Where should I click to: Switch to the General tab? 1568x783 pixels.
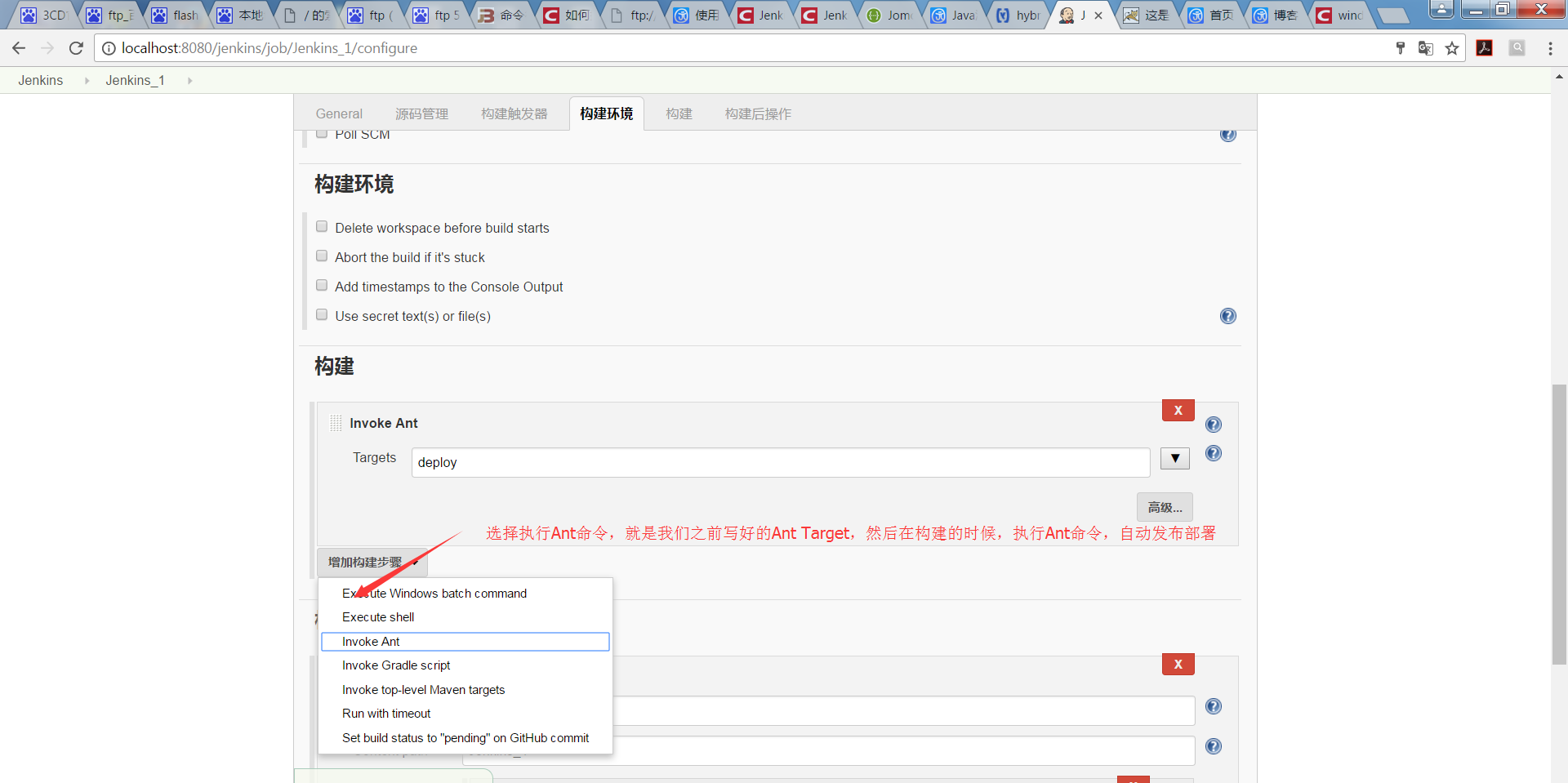[x=339, y=113]
